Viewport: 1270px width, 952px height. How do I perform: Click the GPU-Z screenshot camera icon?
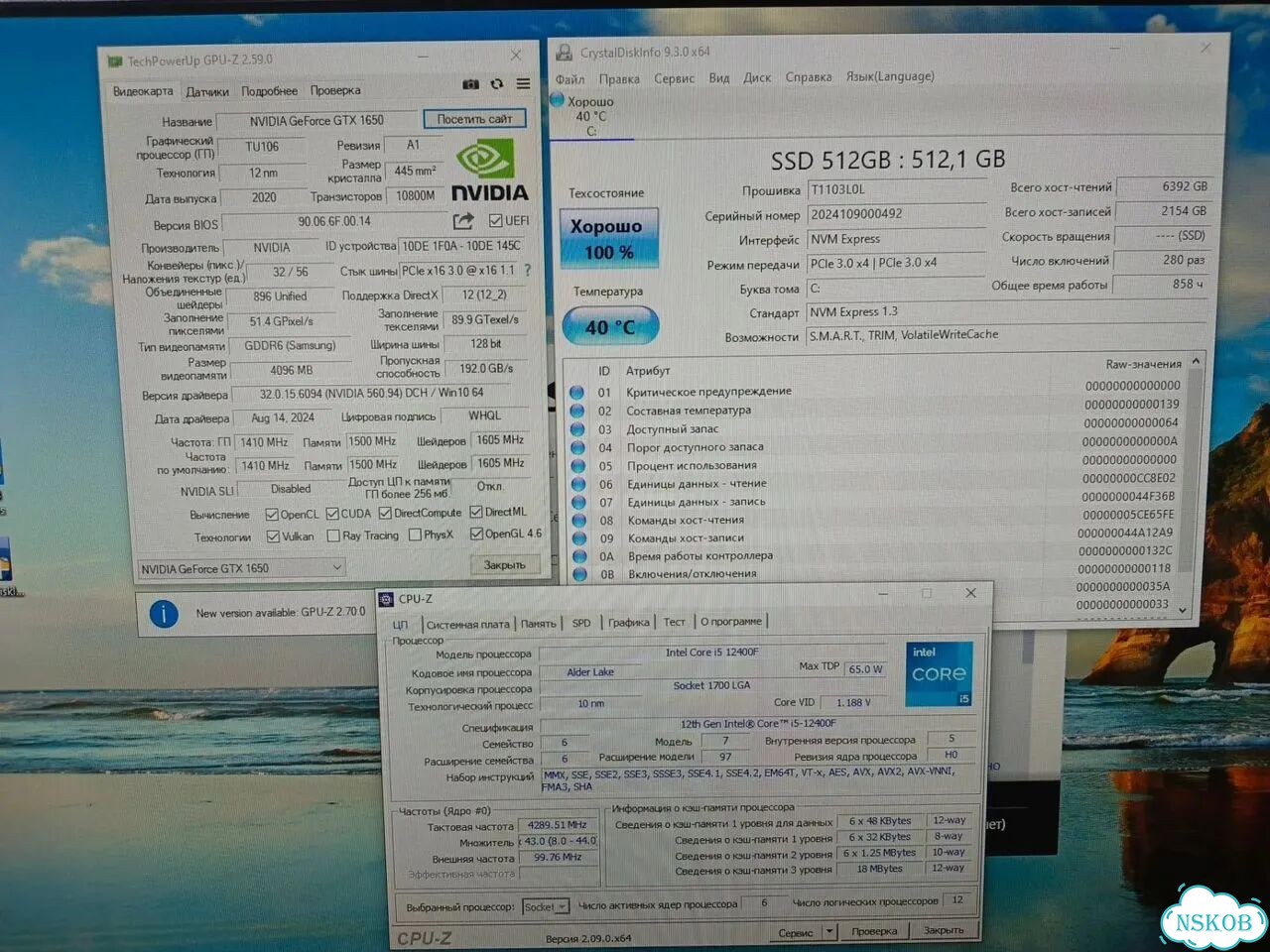[x=471, y=84]
